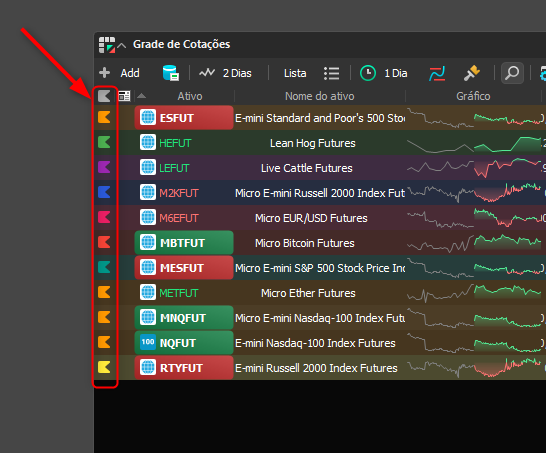The image size is (546, 453).
Task: Click the purple flag on LEFUT row
Action: pos(104,167)
